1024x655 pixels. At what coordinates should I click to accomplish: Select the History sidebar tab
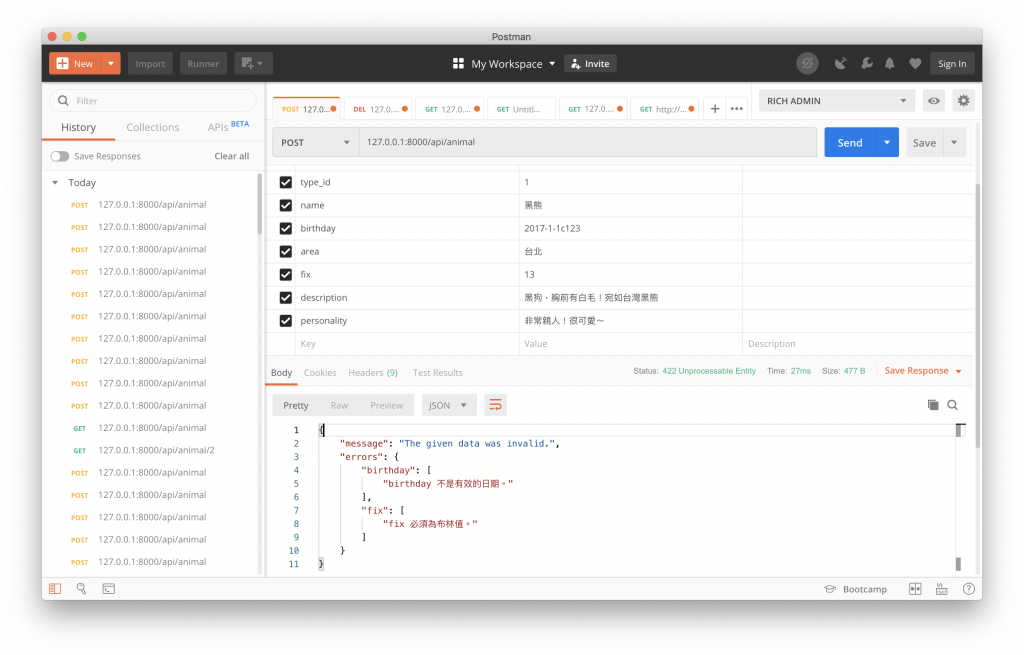(x=78, y=127)
